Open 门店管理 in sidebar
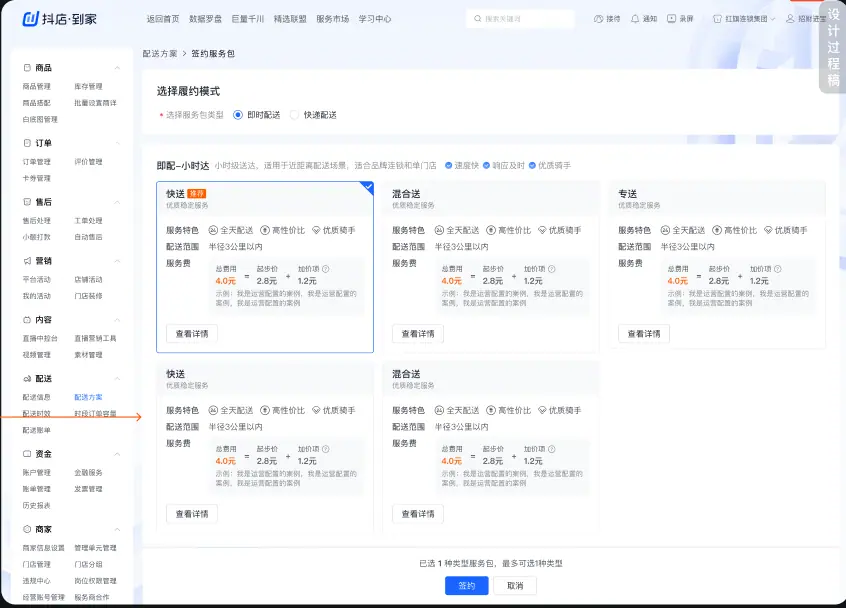846x608 pixels. coord(37,565)
